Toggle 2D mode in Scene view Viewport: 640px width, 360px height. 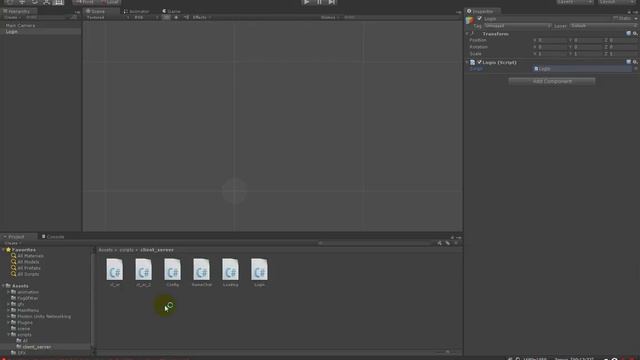[166, 18]
